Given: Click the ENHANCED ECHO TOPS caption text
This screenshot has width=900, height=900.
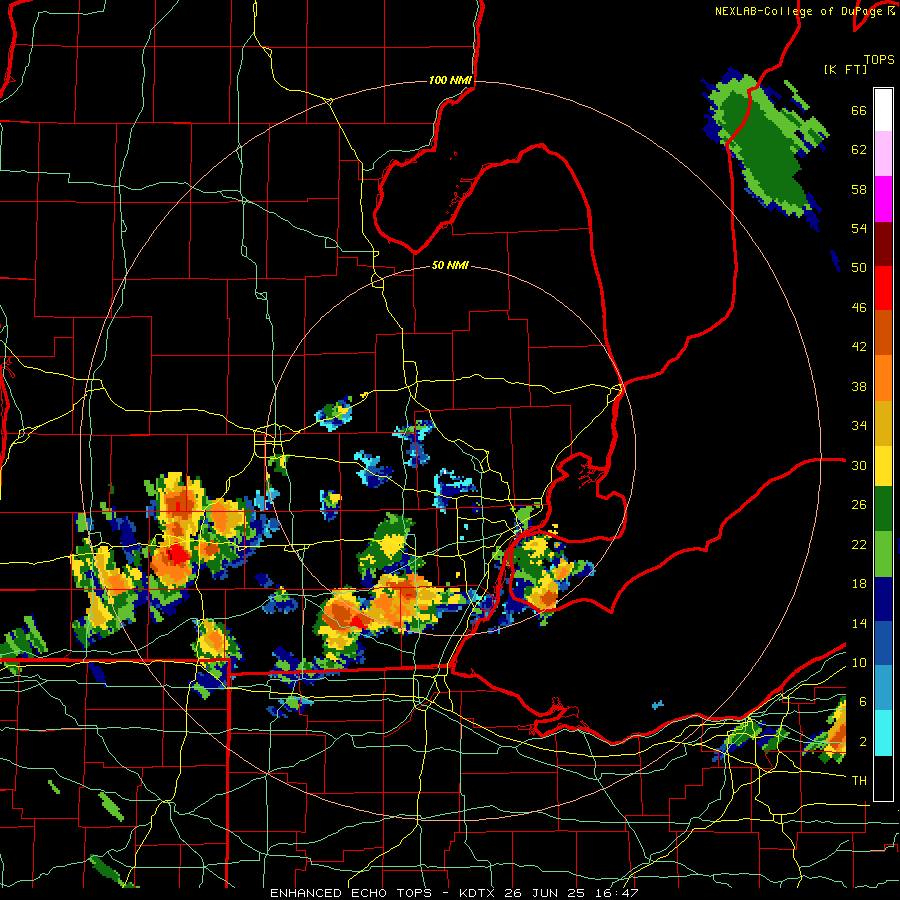Looking at the screenshot, I should tap(351, 893).
